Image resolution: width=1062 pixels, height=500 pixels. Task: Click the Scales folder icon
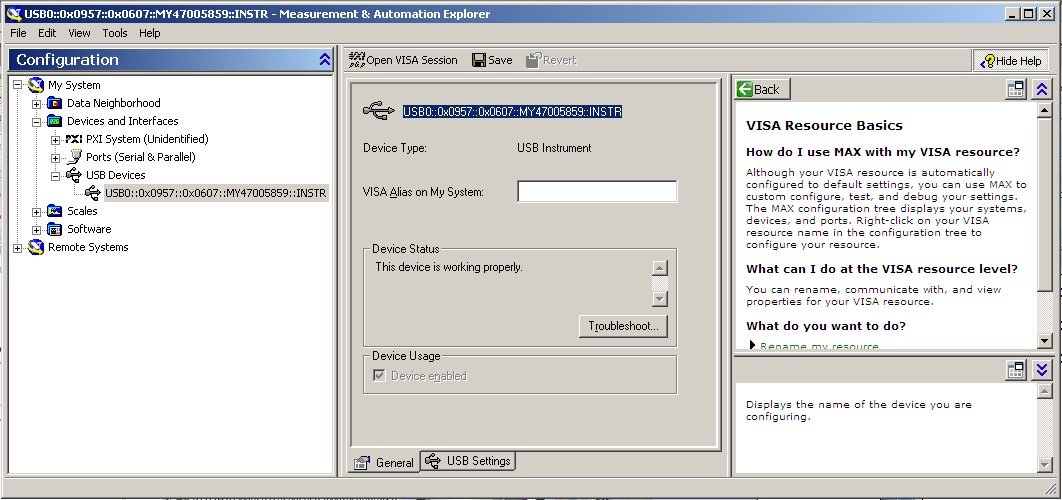(54, 211)
